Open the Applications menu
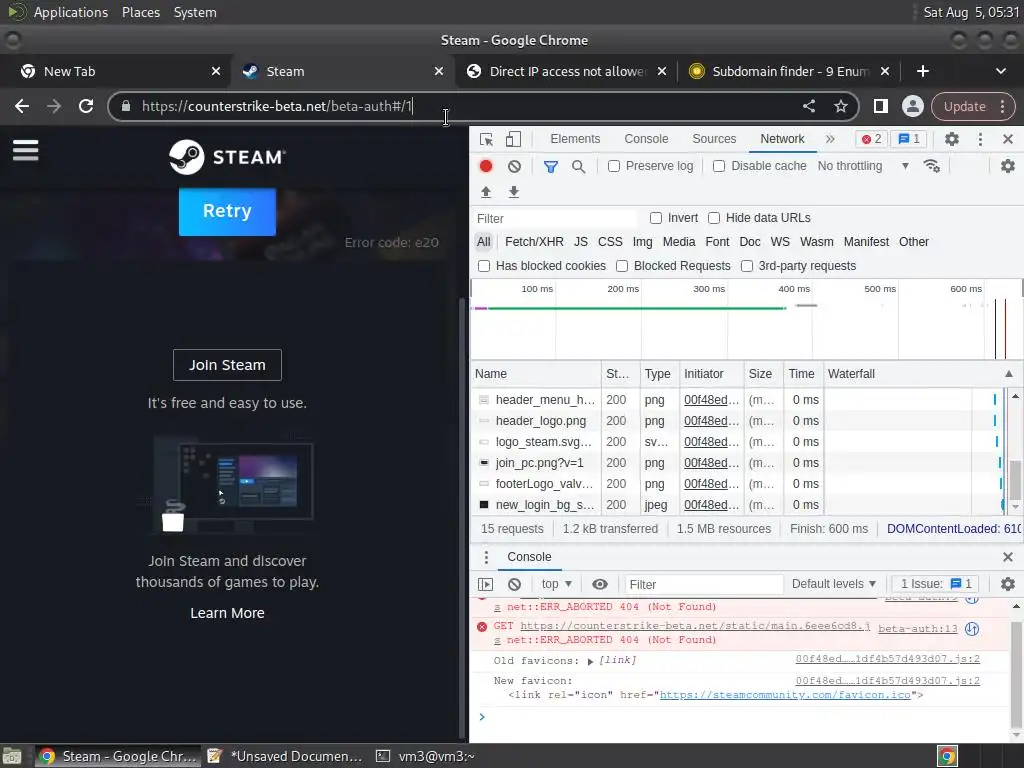The height and width of the screenshot is (768, 1024). point(71,12)
